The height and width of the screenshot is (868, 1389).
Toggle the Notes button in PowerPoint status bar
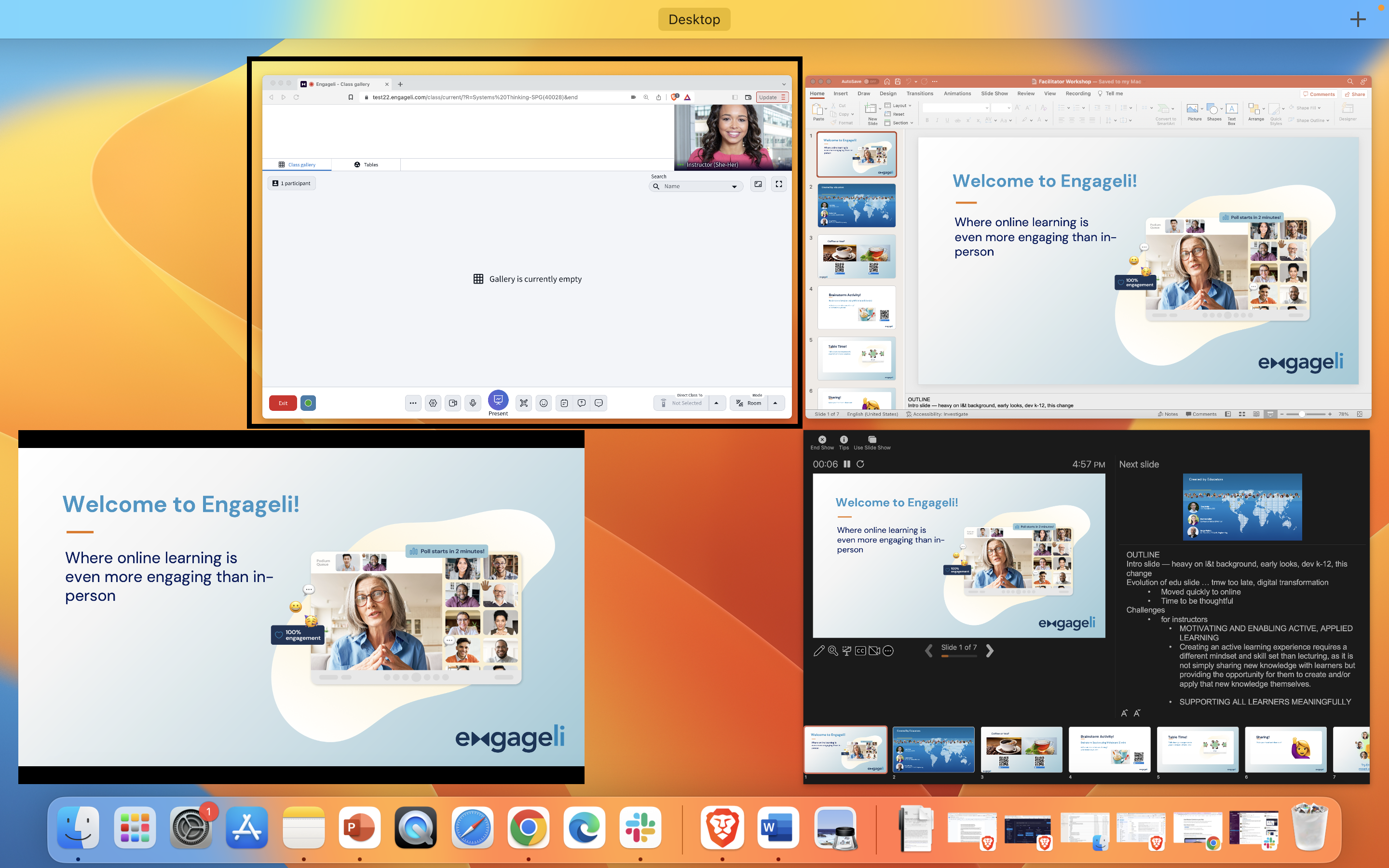[1168, 414]
